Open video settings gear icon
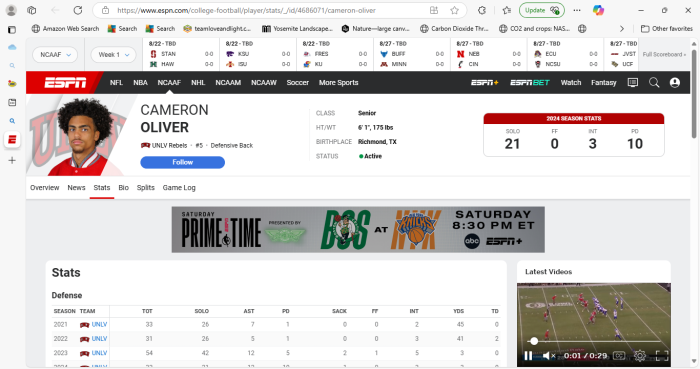This screenshot has width=700, height=369. [x=640, y=356]
